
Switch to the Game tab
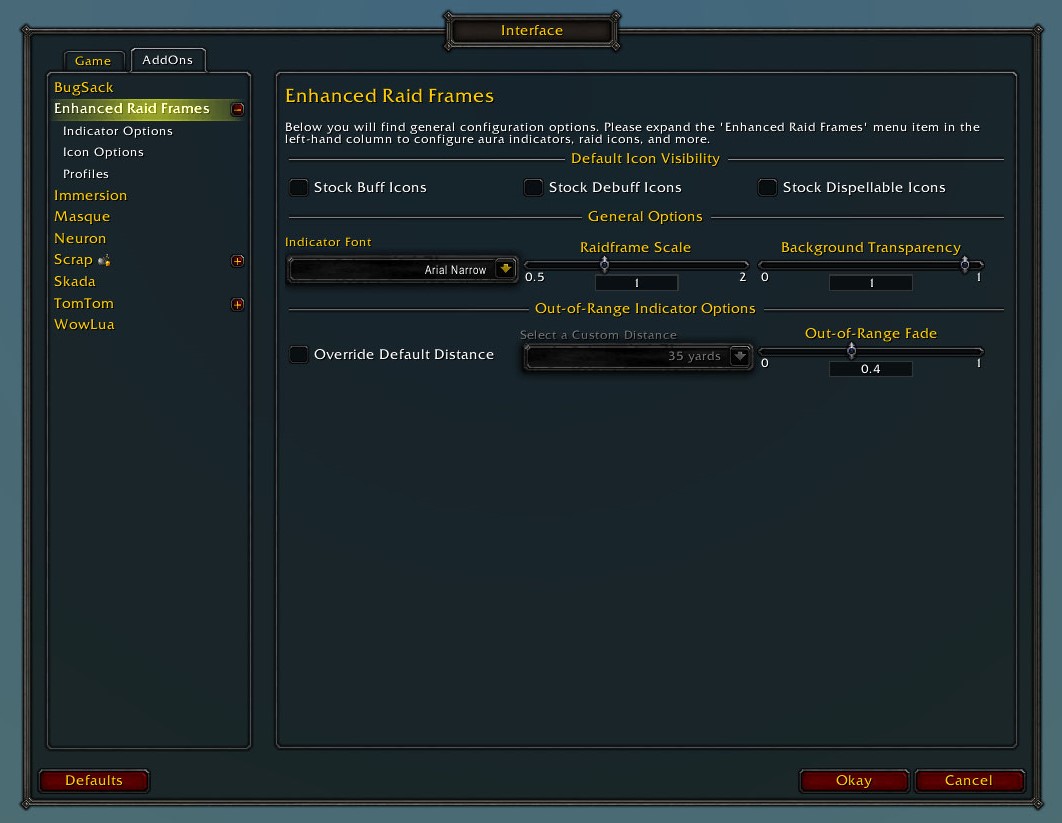(x=93, y=61)
